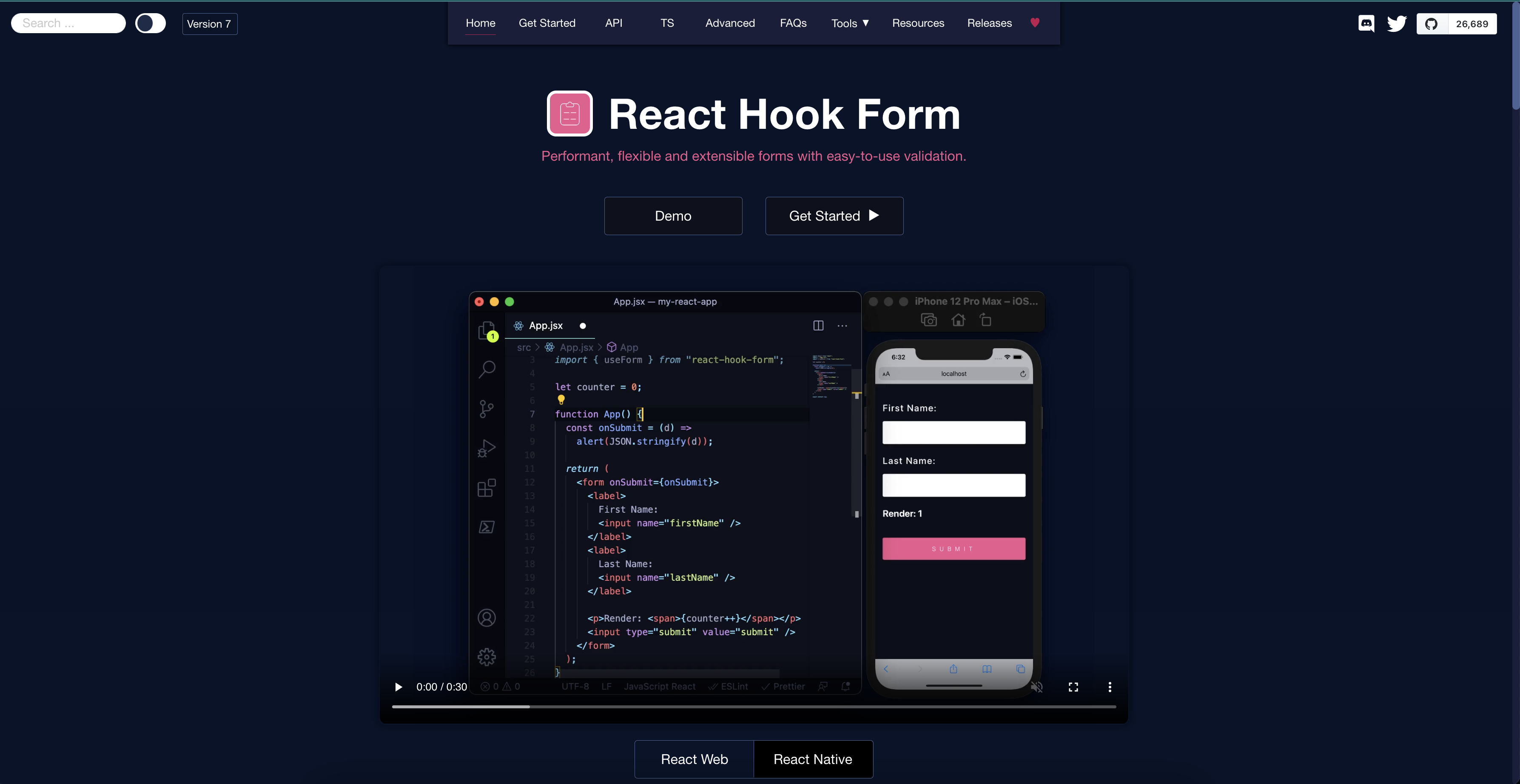Unmute the demo video
Viewport: 1520px width, 784px height.
1037,687
